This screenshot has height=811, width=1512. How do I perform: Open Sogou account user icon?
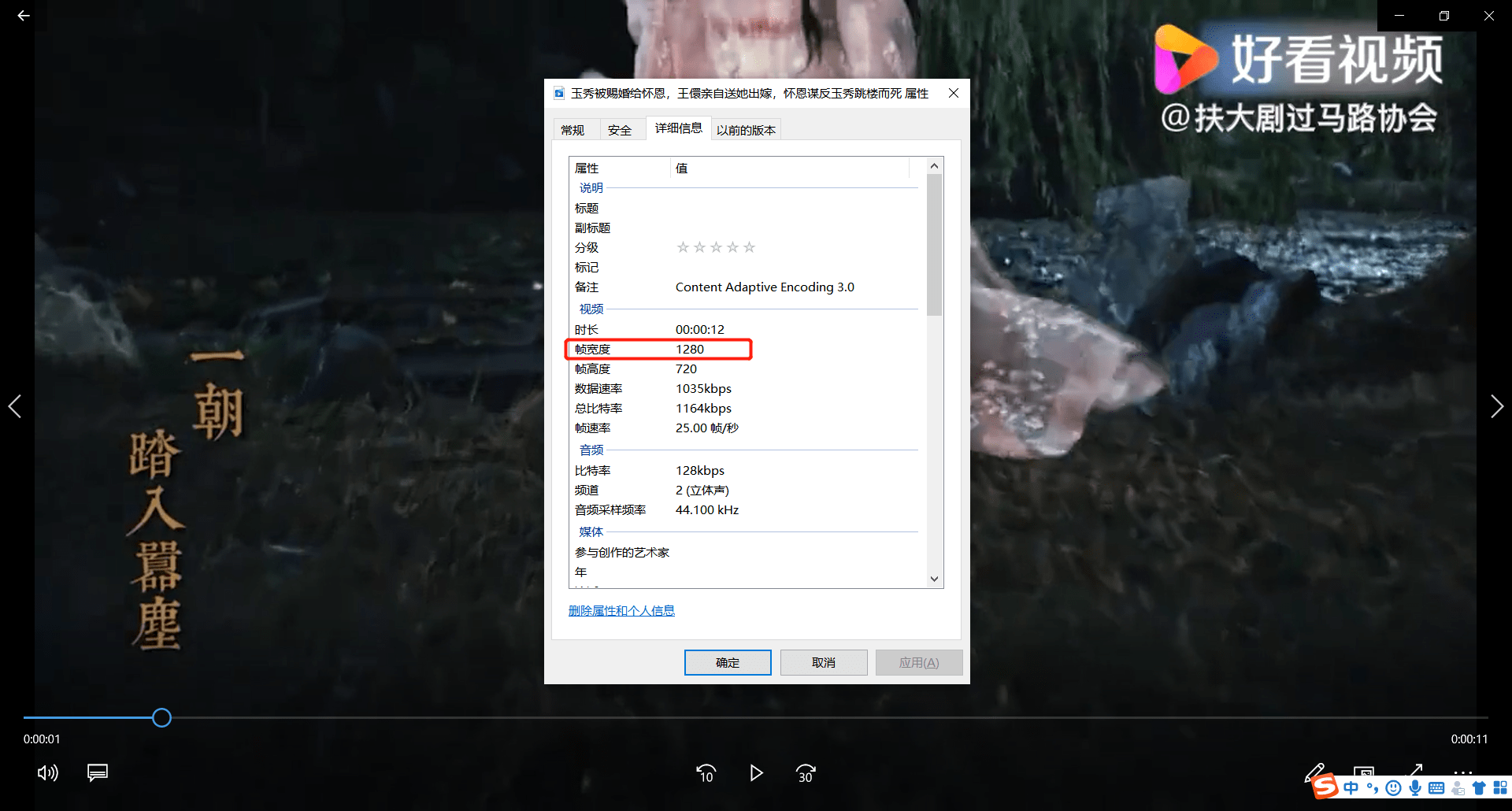click(x=1458, y=788)
